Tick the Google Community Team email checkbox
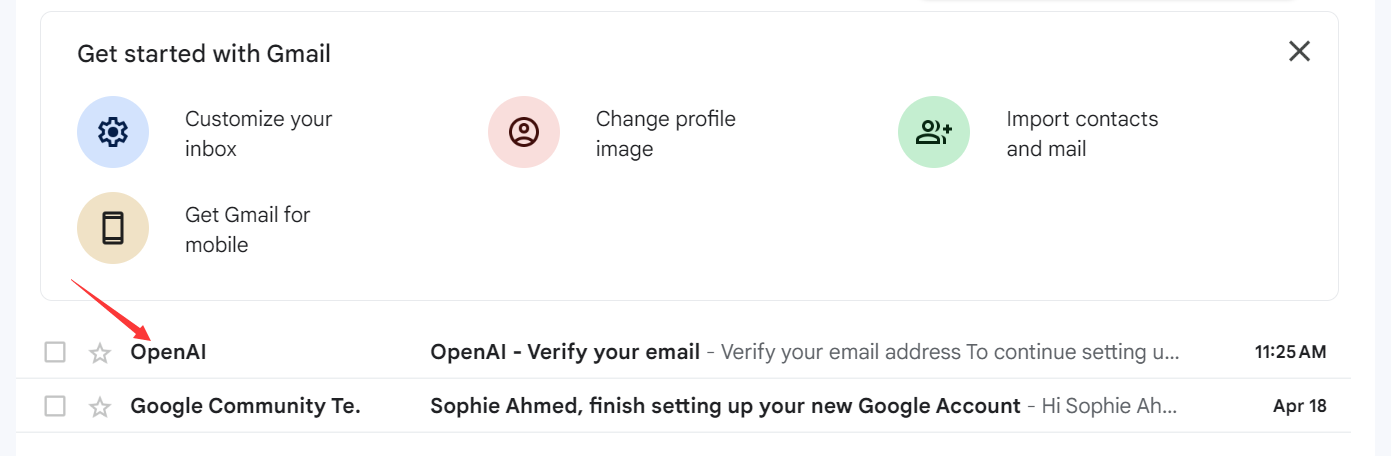Image resolution: width=1391 pixels, height=456 pixels. [x=55, y=406]
